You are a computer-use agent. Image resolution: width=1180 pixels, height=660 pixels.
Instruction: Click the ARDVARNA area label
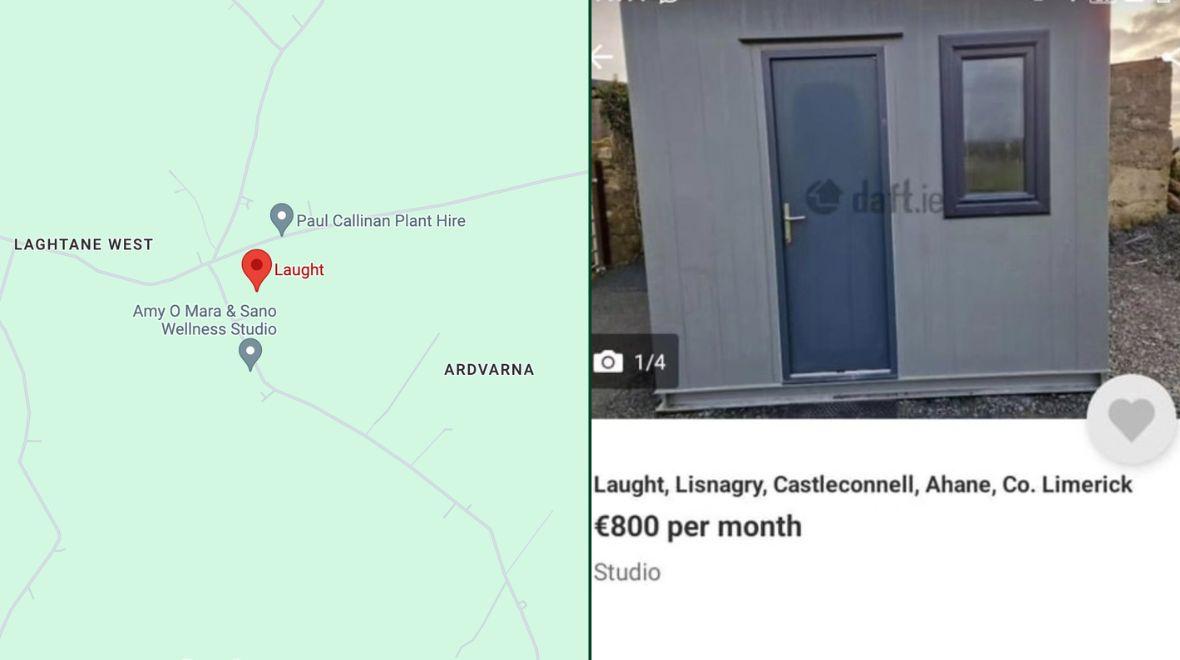tap(489, 369)
